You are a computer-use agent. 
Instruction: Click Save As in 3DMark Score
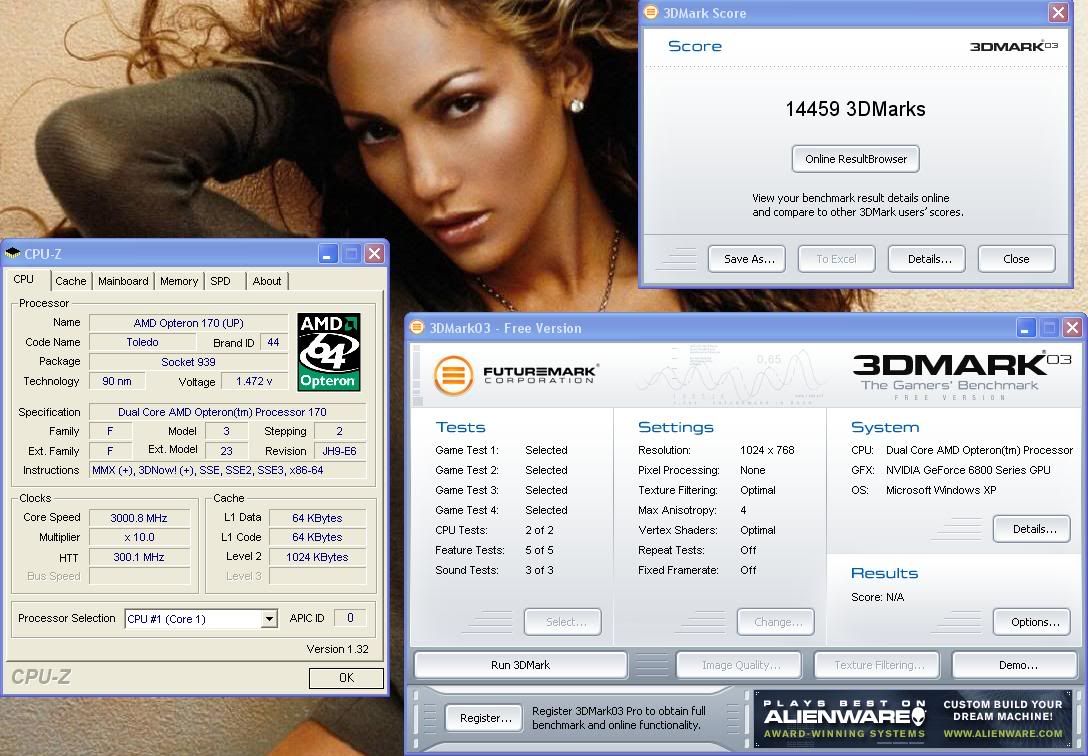tap(747, 259)
